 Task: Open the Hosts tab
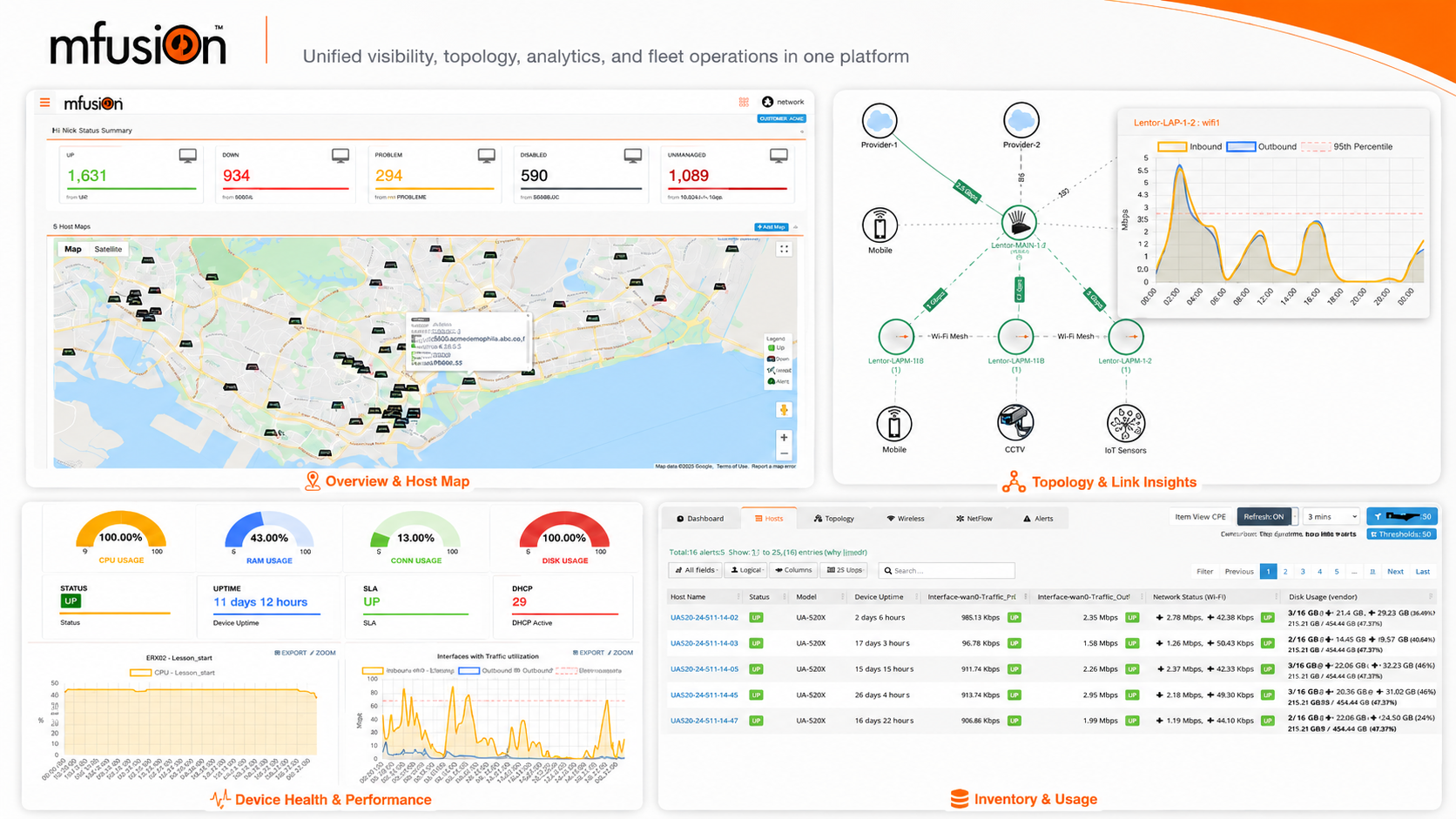coord(770,519)
